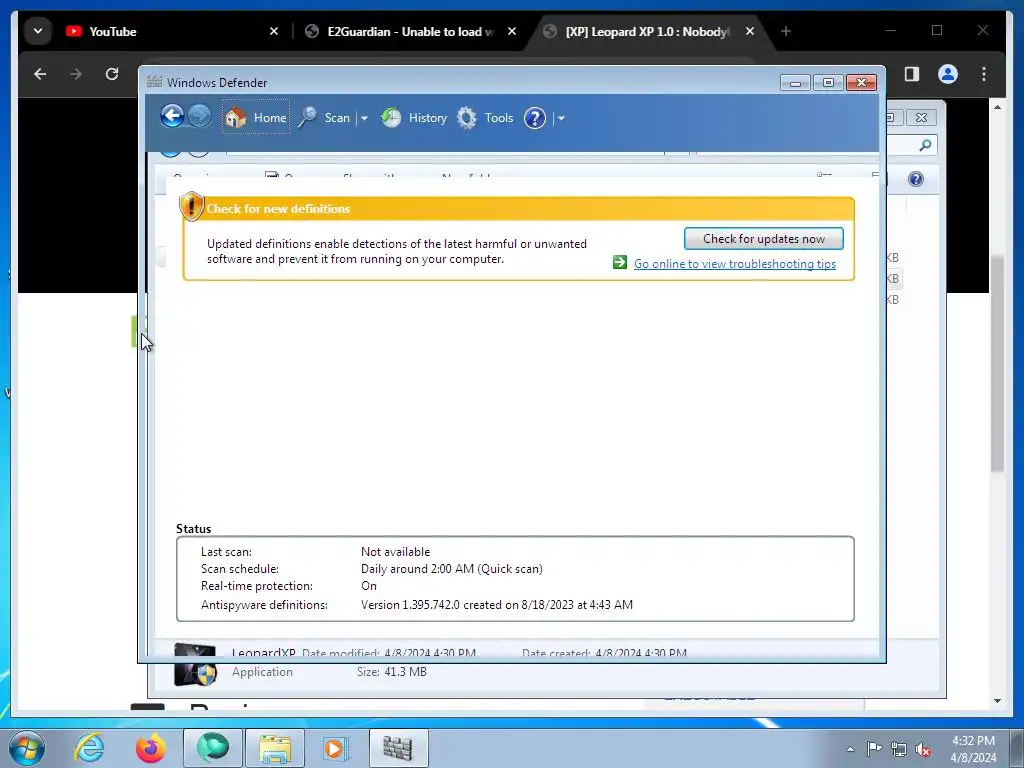Close the E2Guardian tab

click(x=512, y=31)
